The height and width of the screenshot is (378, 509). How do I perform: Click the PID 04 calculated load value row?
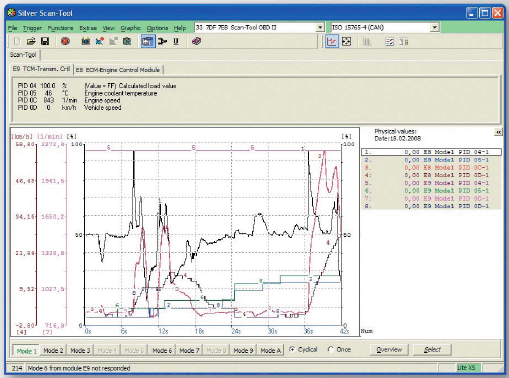click(x=97, y=86)
